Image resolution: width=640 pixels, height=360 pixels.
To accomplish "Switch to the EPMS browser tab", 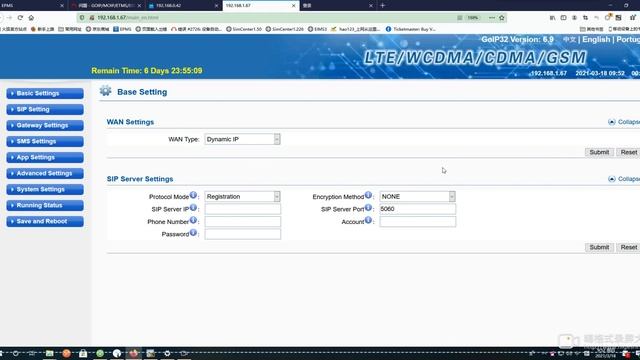I will pyautogui.click(x=32, y=6).
